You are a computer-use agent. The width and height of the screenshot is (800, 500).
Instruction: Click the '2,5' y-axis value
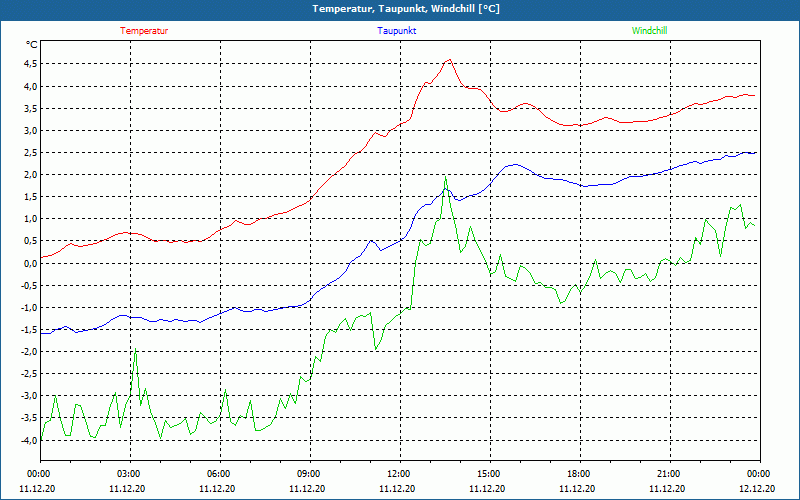(x=31, y=153)
